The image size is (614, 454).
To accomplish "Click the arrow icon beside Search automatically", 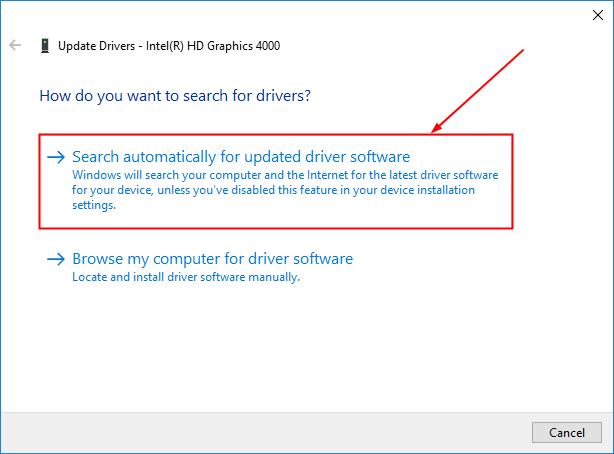I will [x=56, y=157].
